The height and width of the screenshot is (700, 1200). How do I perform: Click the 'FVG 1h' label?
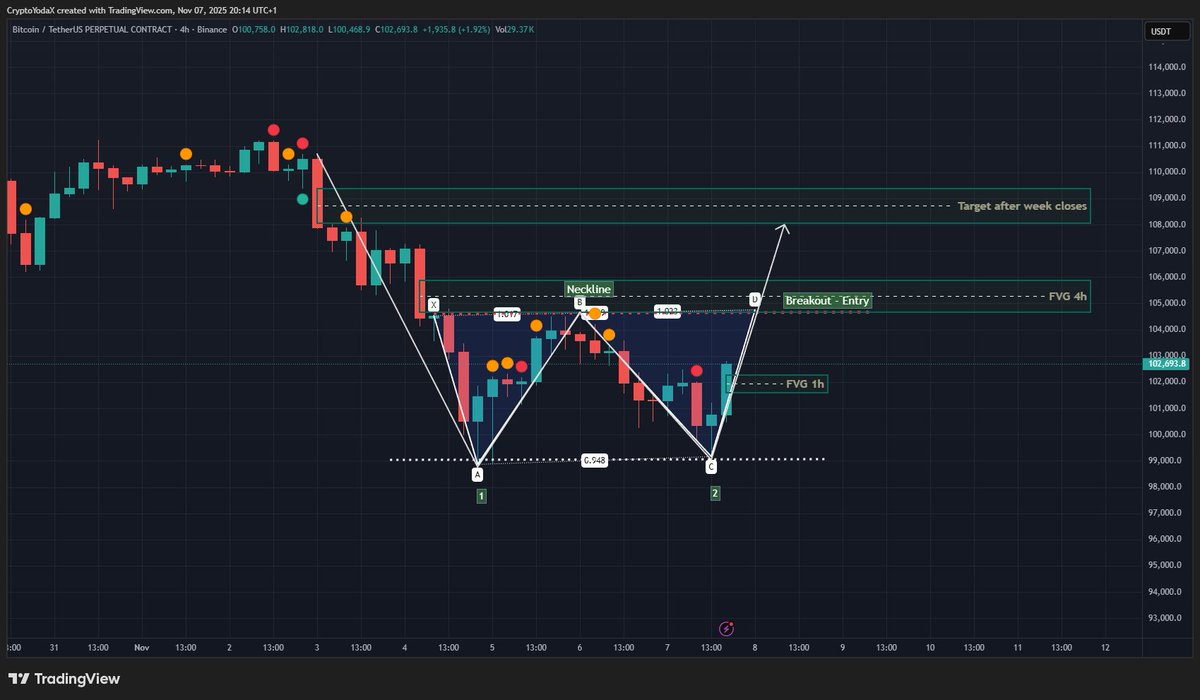(x=805, y=383)
